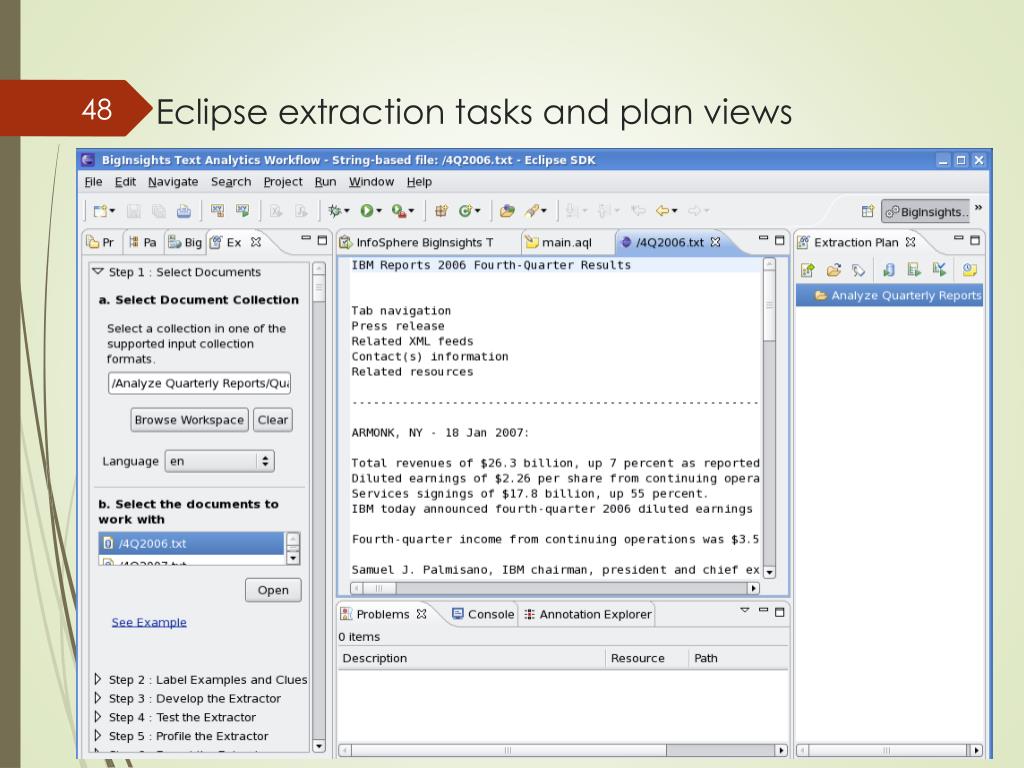Image resolution: width=1024 pixels, height=768 pixels.
Task: Minimize the Extraction Plan view
Action: (959, 238)
